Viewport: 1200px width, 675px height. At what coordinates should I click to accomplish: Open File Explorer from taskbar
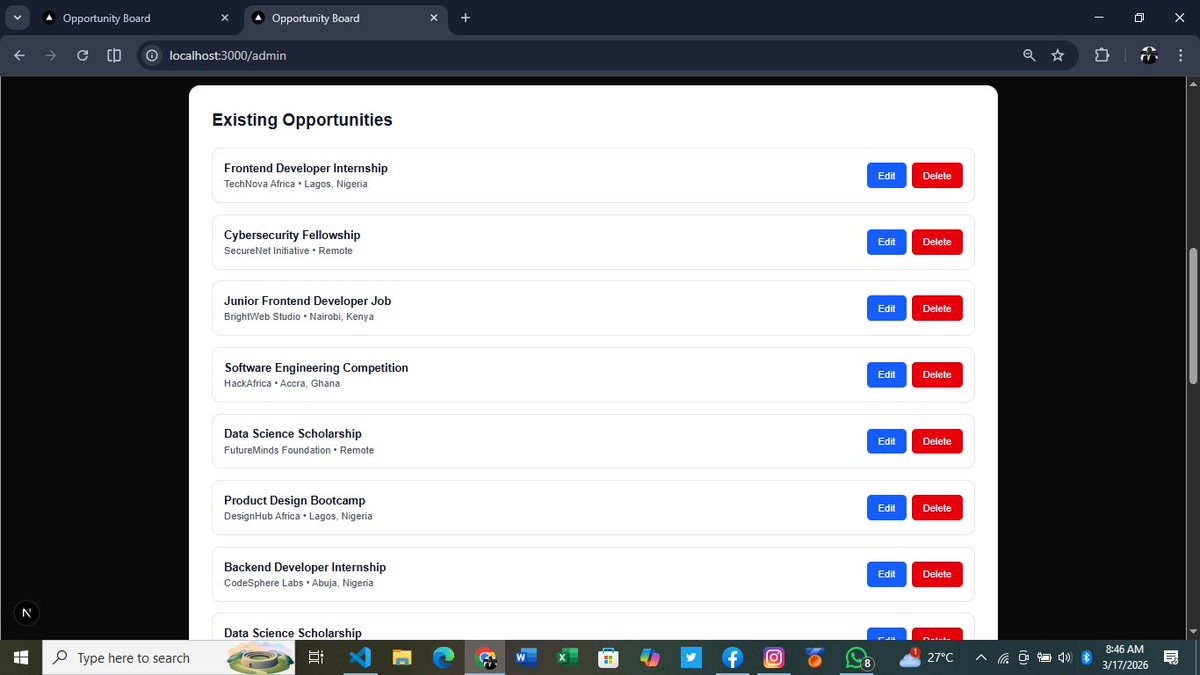tap(402, 658)
